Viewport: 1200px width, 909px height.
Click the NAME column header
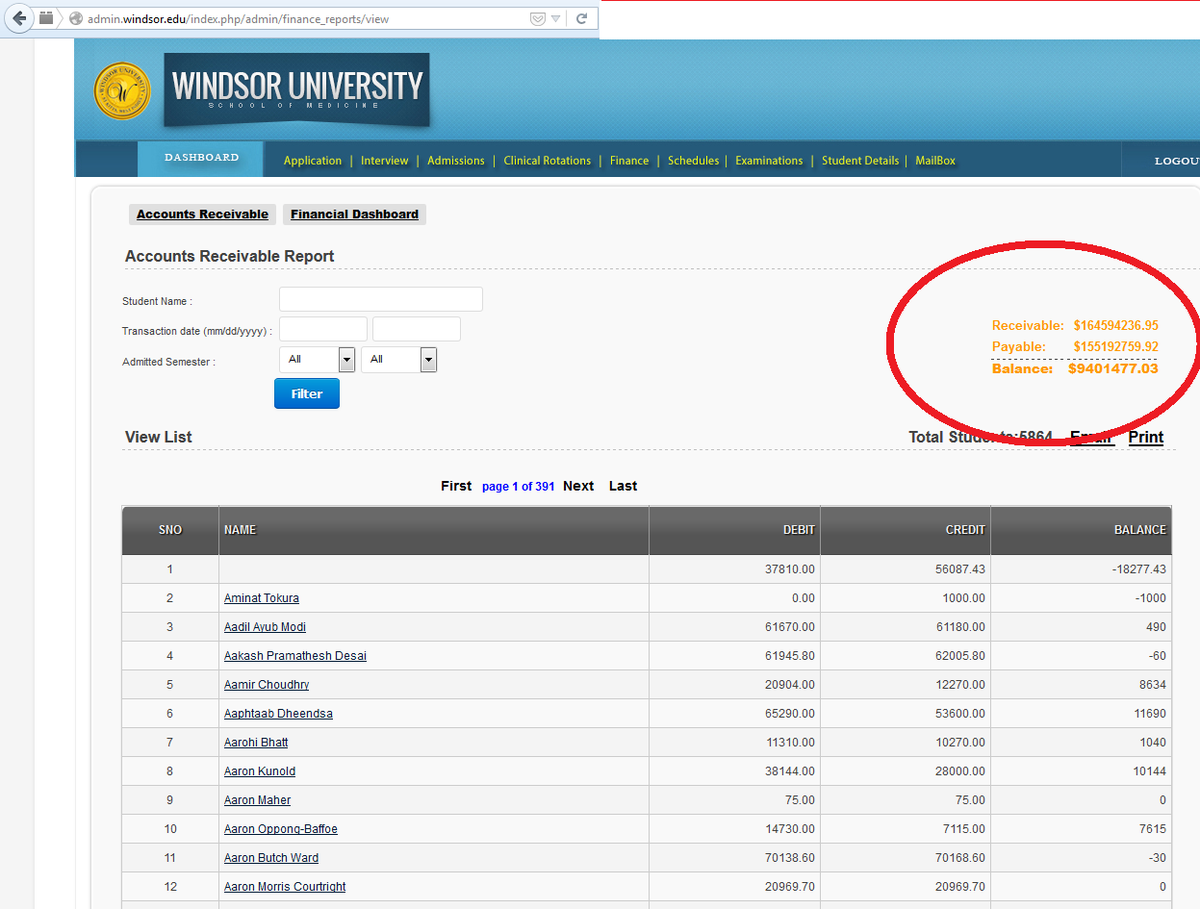(433, 530)
